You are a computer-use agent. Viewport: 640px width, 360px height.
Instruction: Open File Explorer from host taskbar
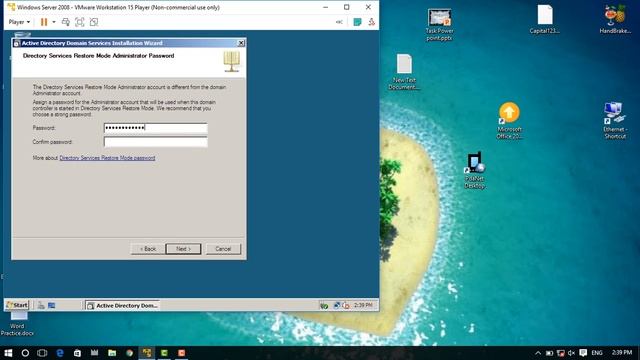coord(112,353)
